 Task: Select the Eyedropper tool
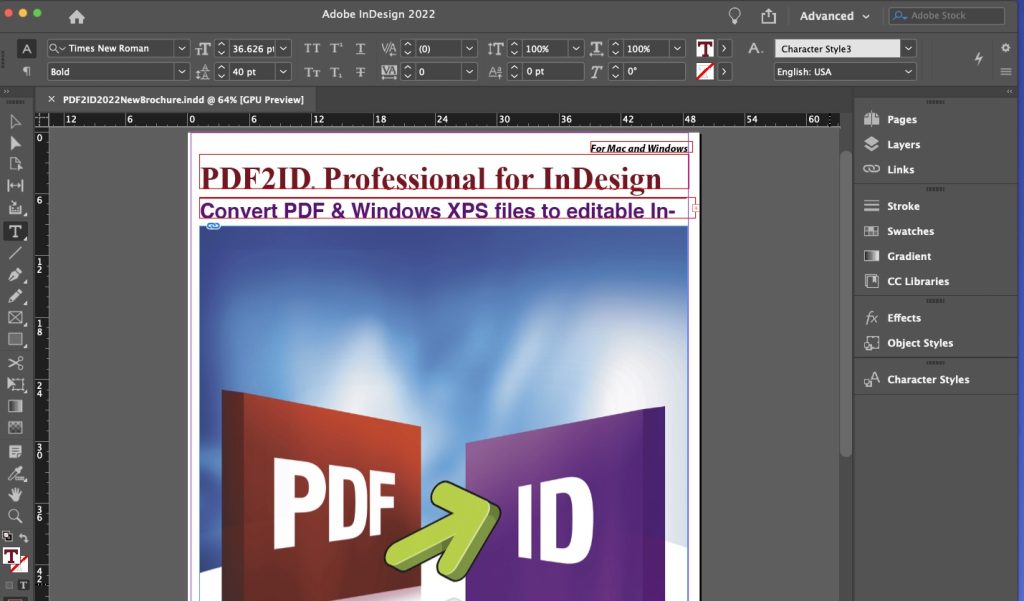click(x=15, y=472)
